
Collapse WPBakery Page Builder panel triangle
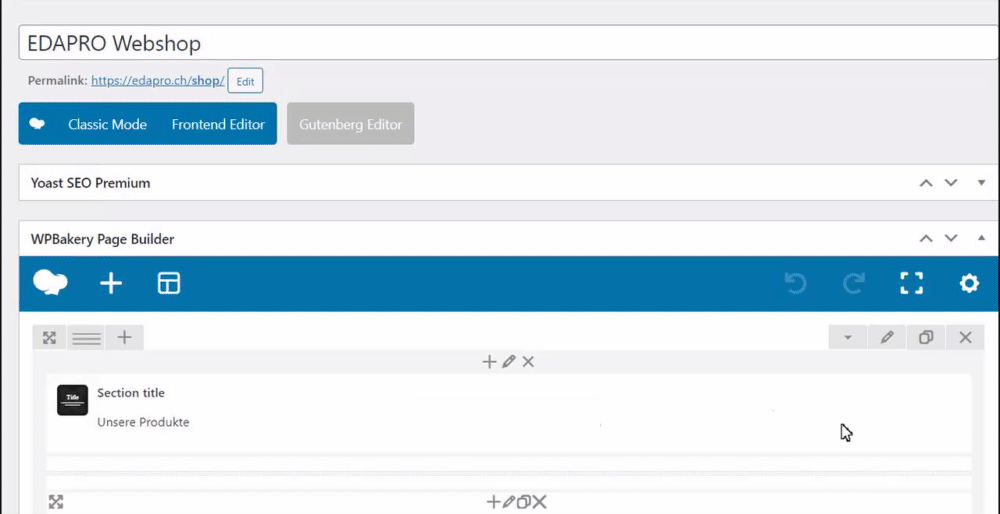[982, 238]
